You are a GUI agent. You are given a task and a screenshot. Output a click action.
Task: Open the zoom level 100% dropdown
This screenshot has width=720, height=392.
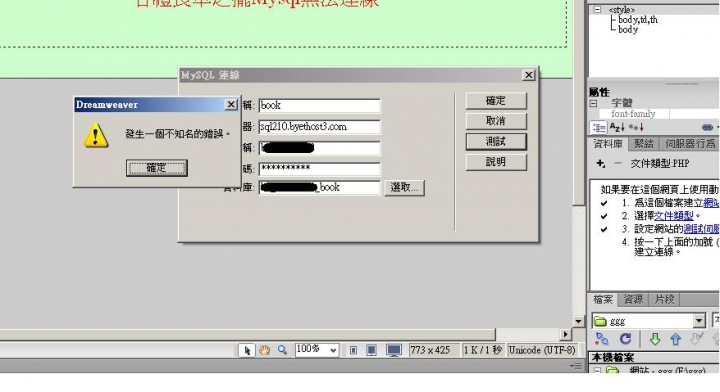334,351
